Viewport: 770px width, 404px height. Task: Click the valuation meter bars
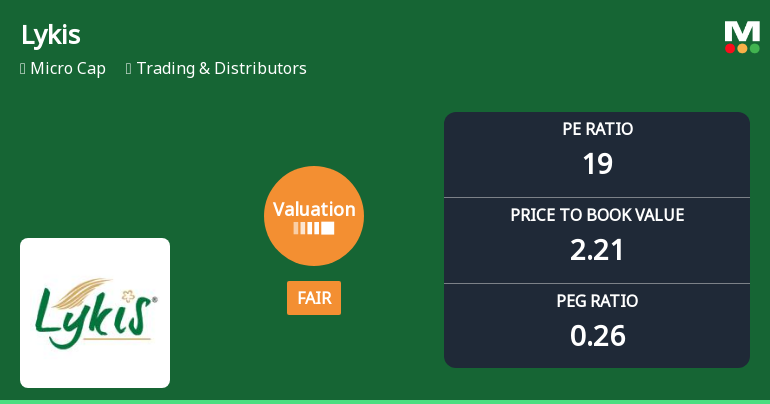click(x=314, y=228)
